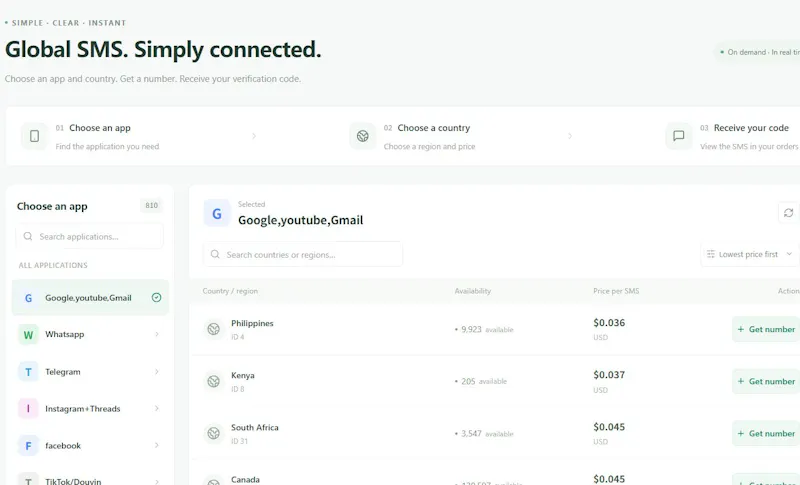This screenshot has height=485, width=800.
Task: Click the filter icon beside Lowest price first
Action: click(711, 254)
